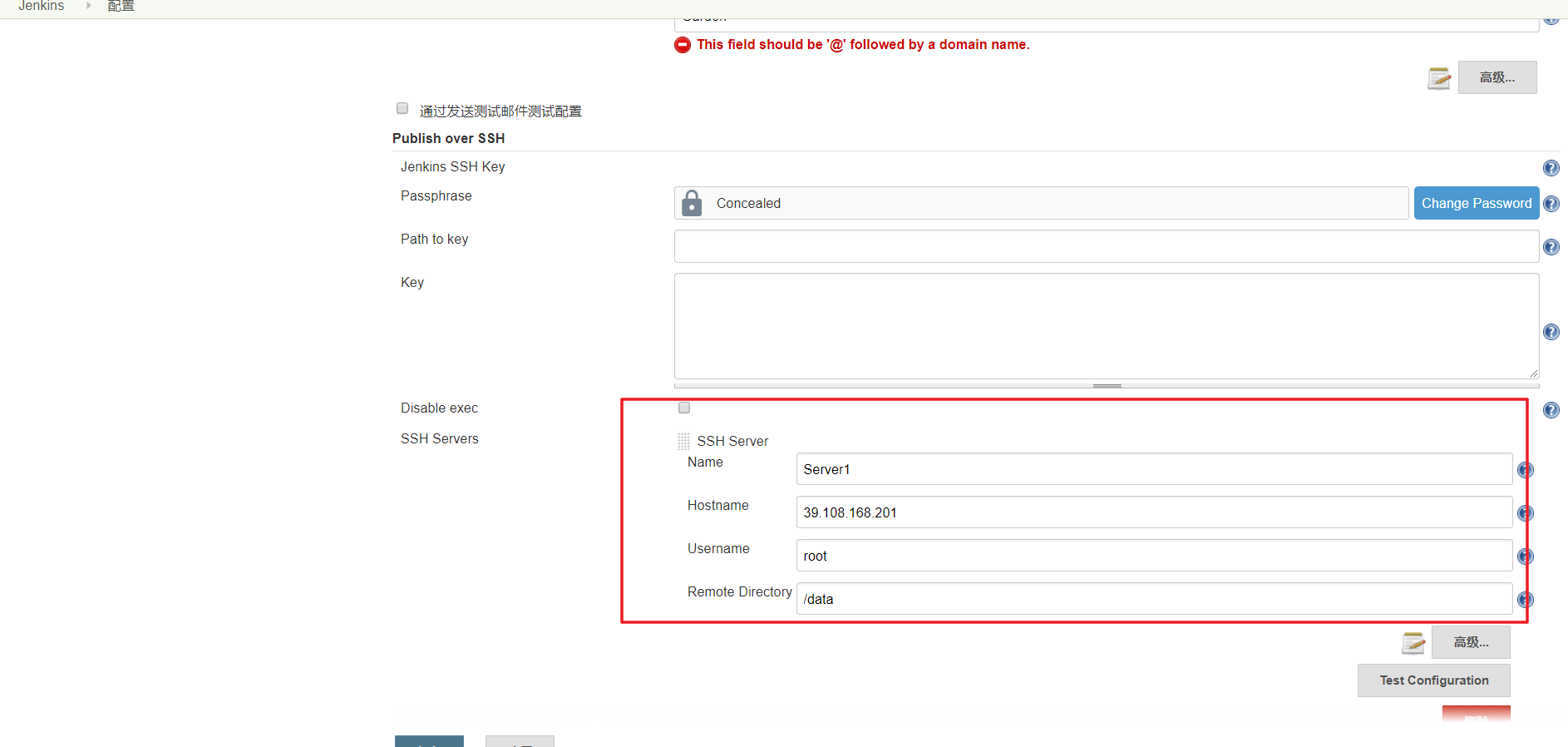
Task: Click Test Configuration button
Action: click(x=1434, y=680)
